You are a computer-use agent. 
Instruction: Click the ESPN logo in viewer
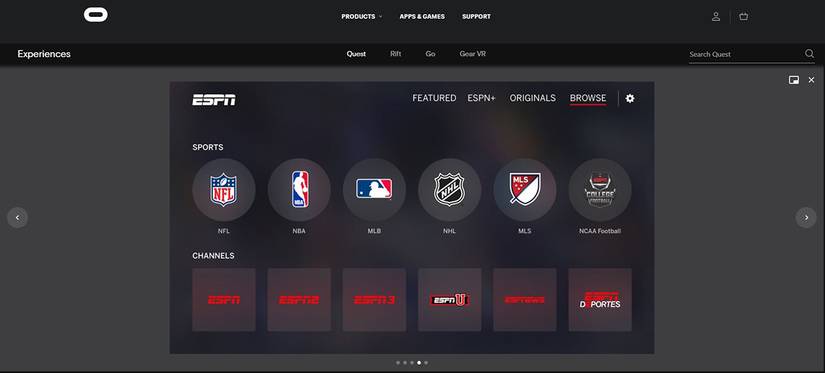[x=214, y=100]
